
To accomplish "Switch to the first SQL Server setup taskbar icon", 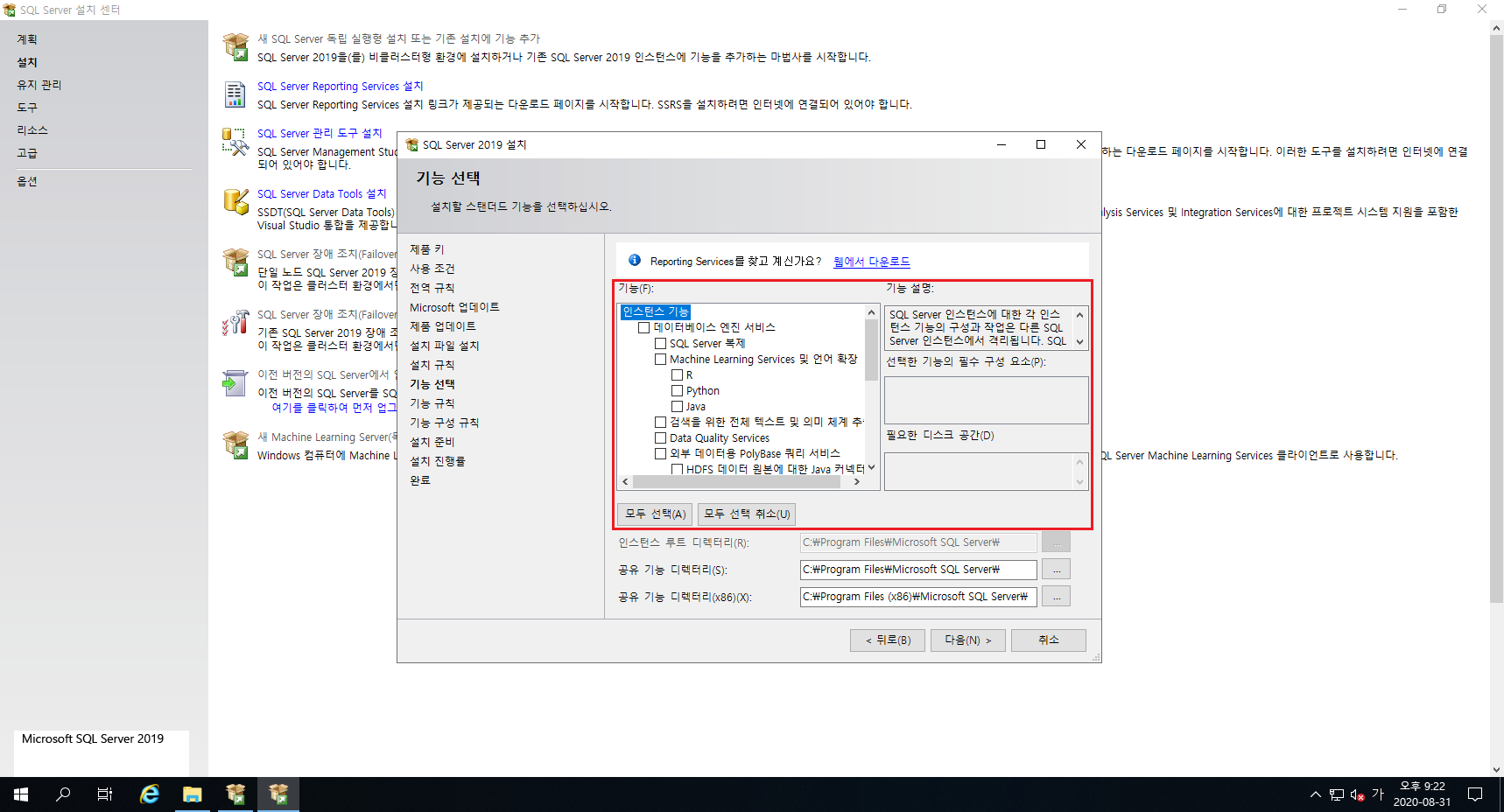I will tap(235, 794).
